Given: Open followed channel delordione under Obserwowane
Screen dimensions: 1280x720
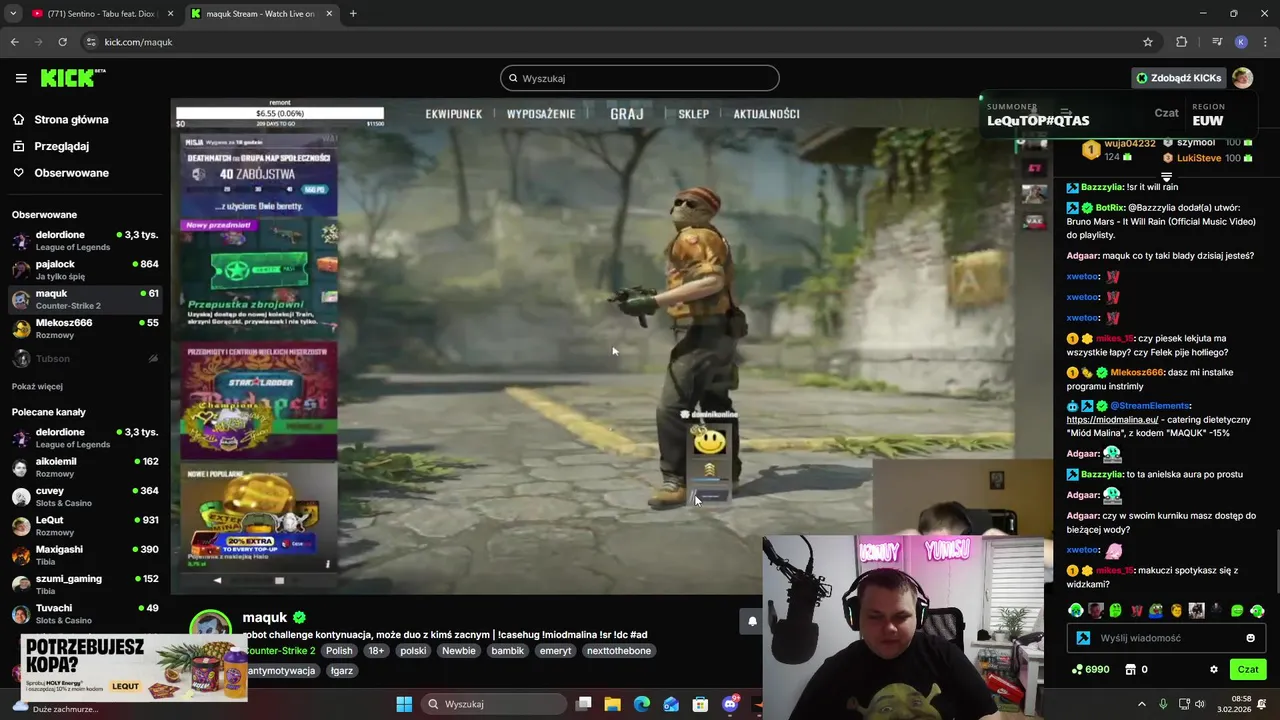Looking at the screenshot, I should [85, 241].
